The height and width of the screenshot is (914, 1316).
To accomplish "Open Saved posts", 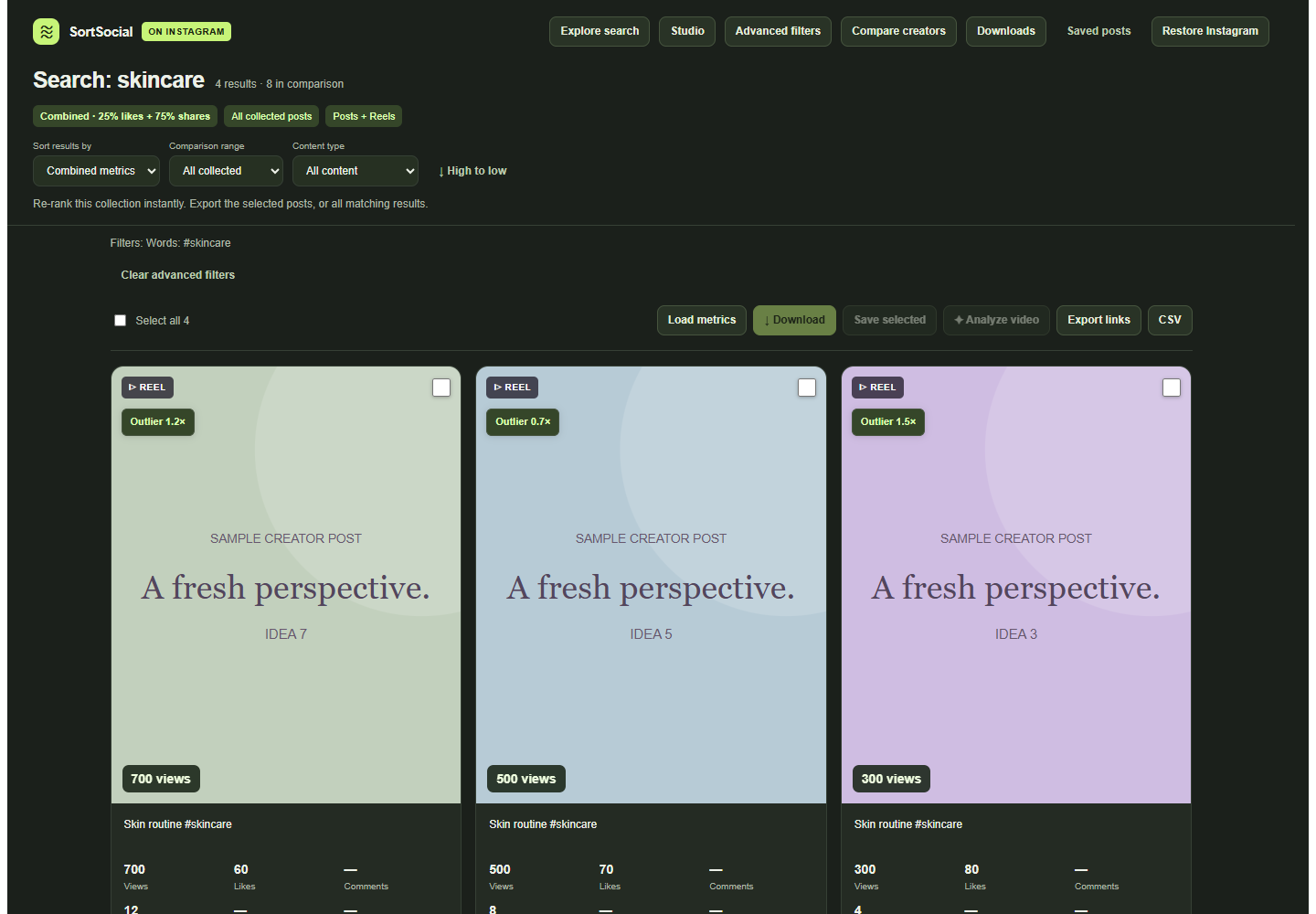I will (x=1098, y=31).
